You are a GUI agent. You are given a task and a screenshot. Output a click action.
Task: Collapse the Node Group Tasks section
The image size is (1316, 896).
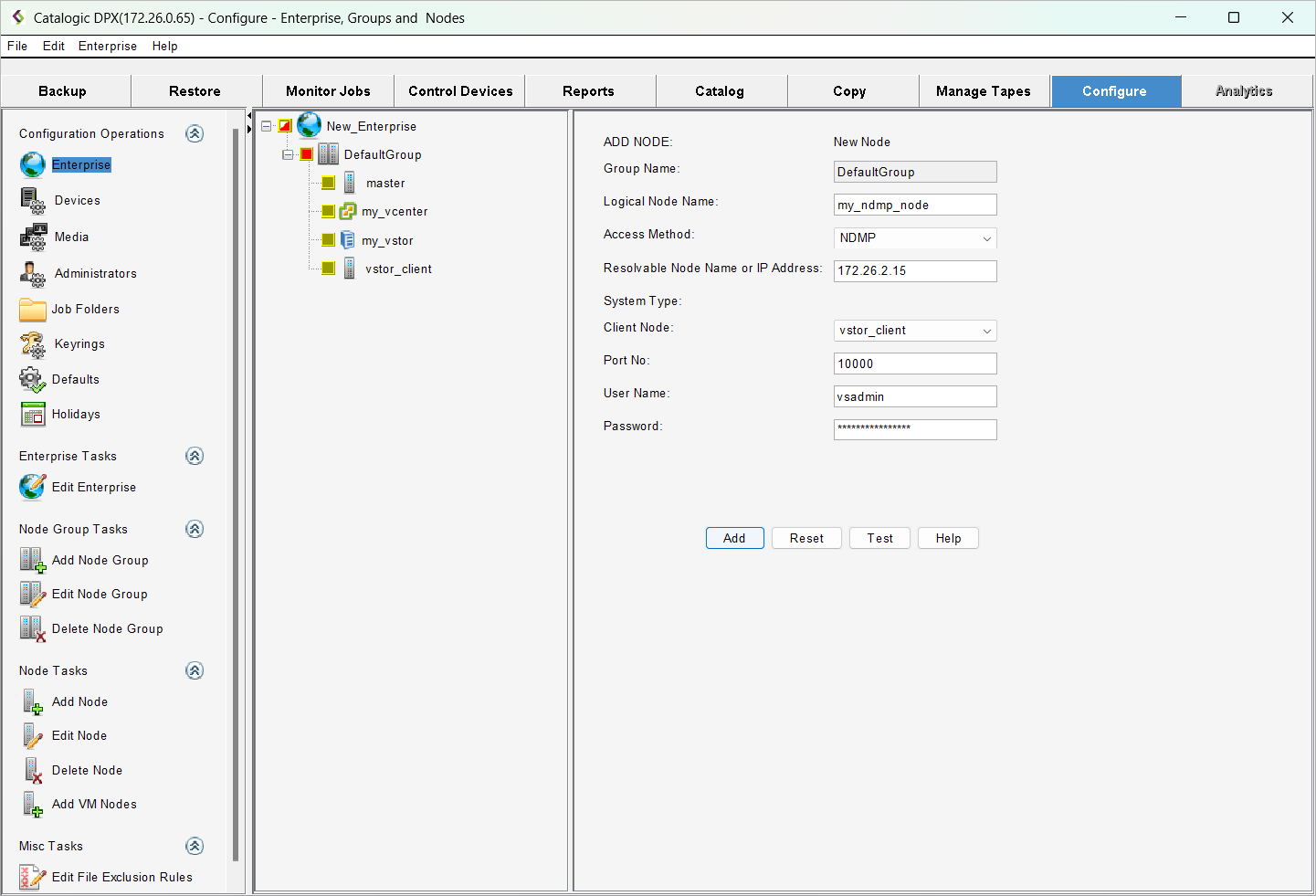[x=195, y=529]
